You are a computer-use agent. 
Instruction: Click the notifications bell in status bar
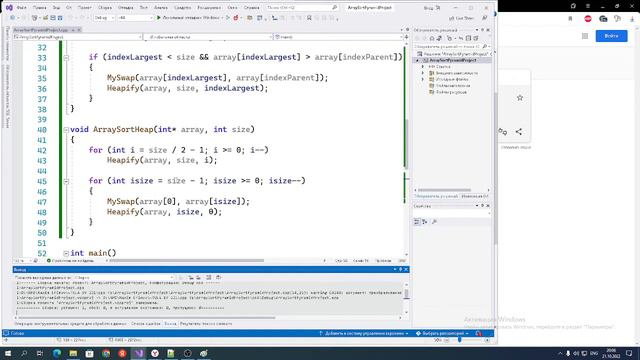[x=479, y=333]
